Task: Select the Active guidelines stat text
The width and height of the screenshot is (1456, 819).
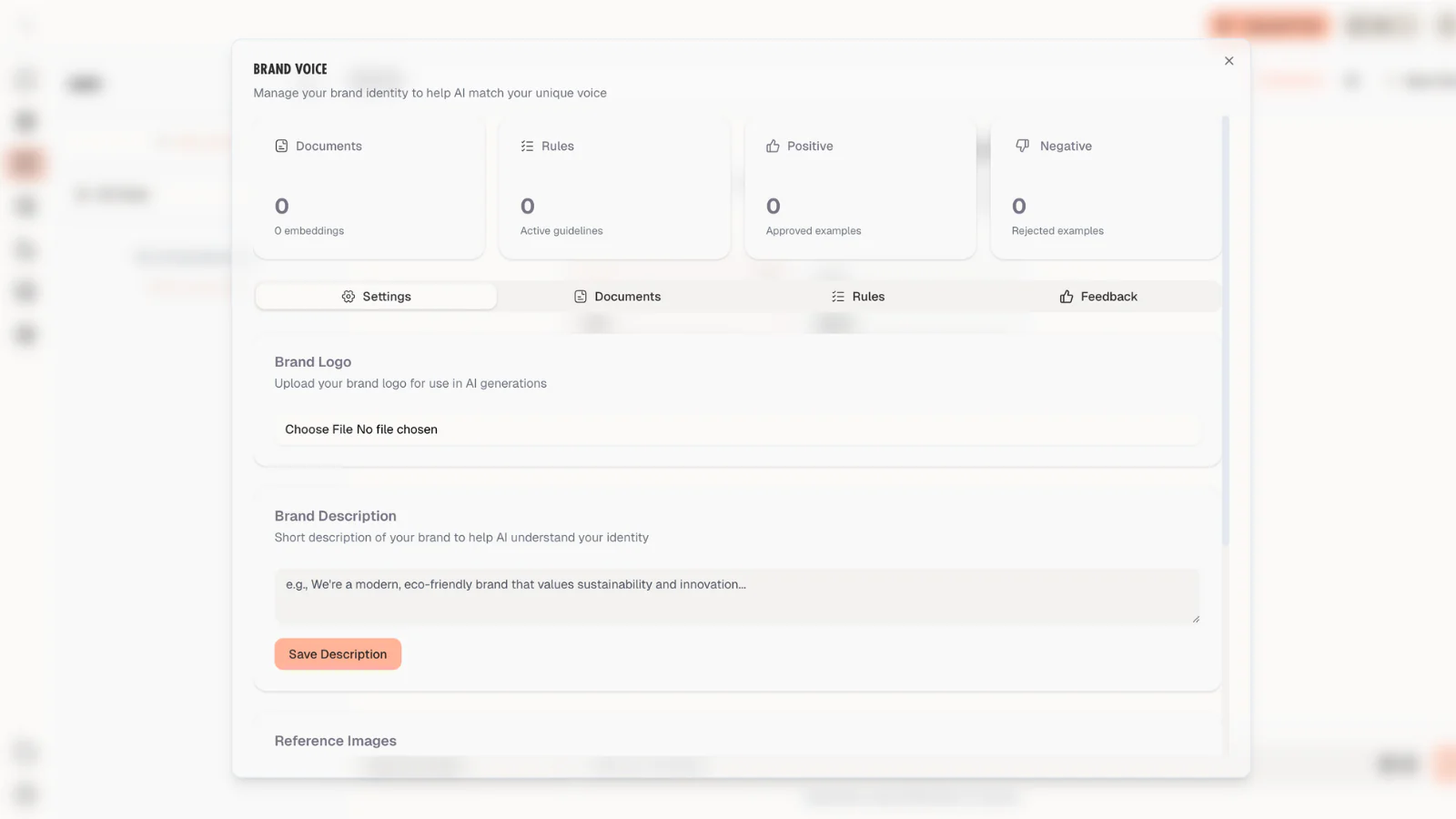Action: click(561, 231)
